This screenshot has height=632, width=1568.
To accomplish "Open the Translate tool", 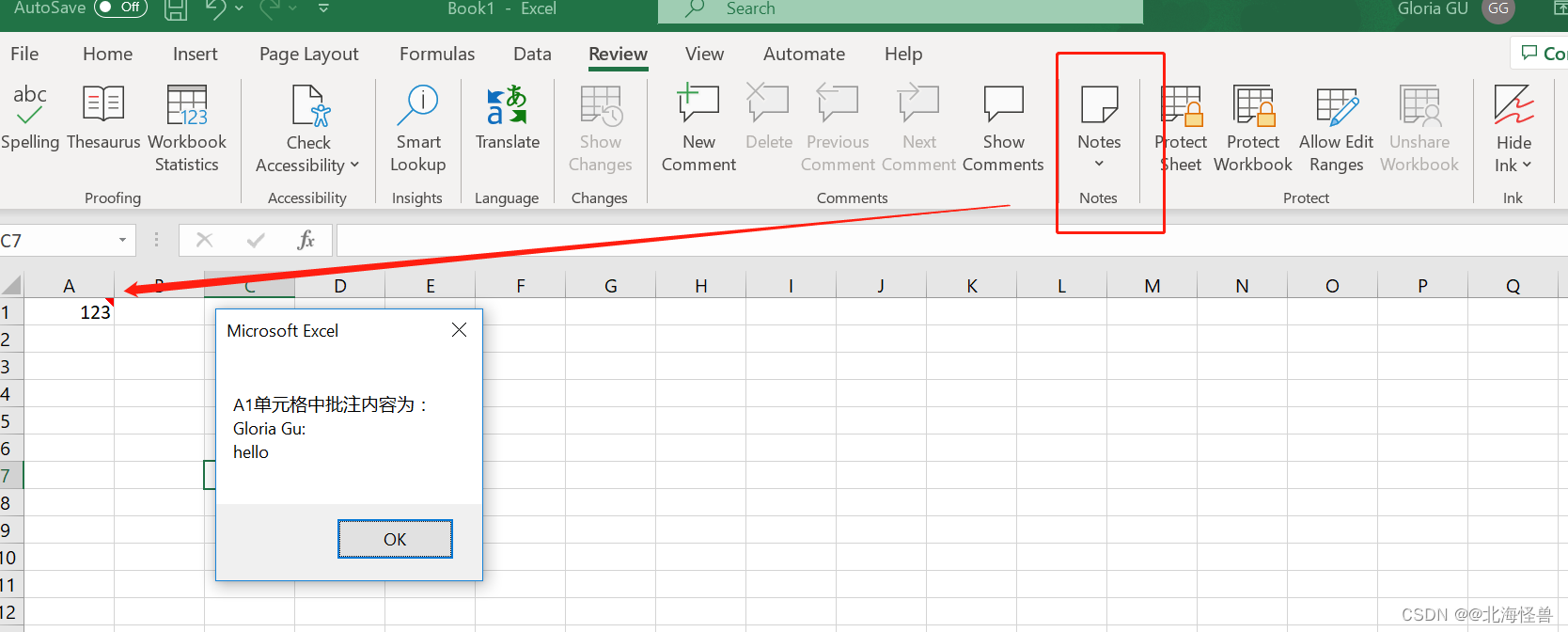I will (x=508, y=118).
